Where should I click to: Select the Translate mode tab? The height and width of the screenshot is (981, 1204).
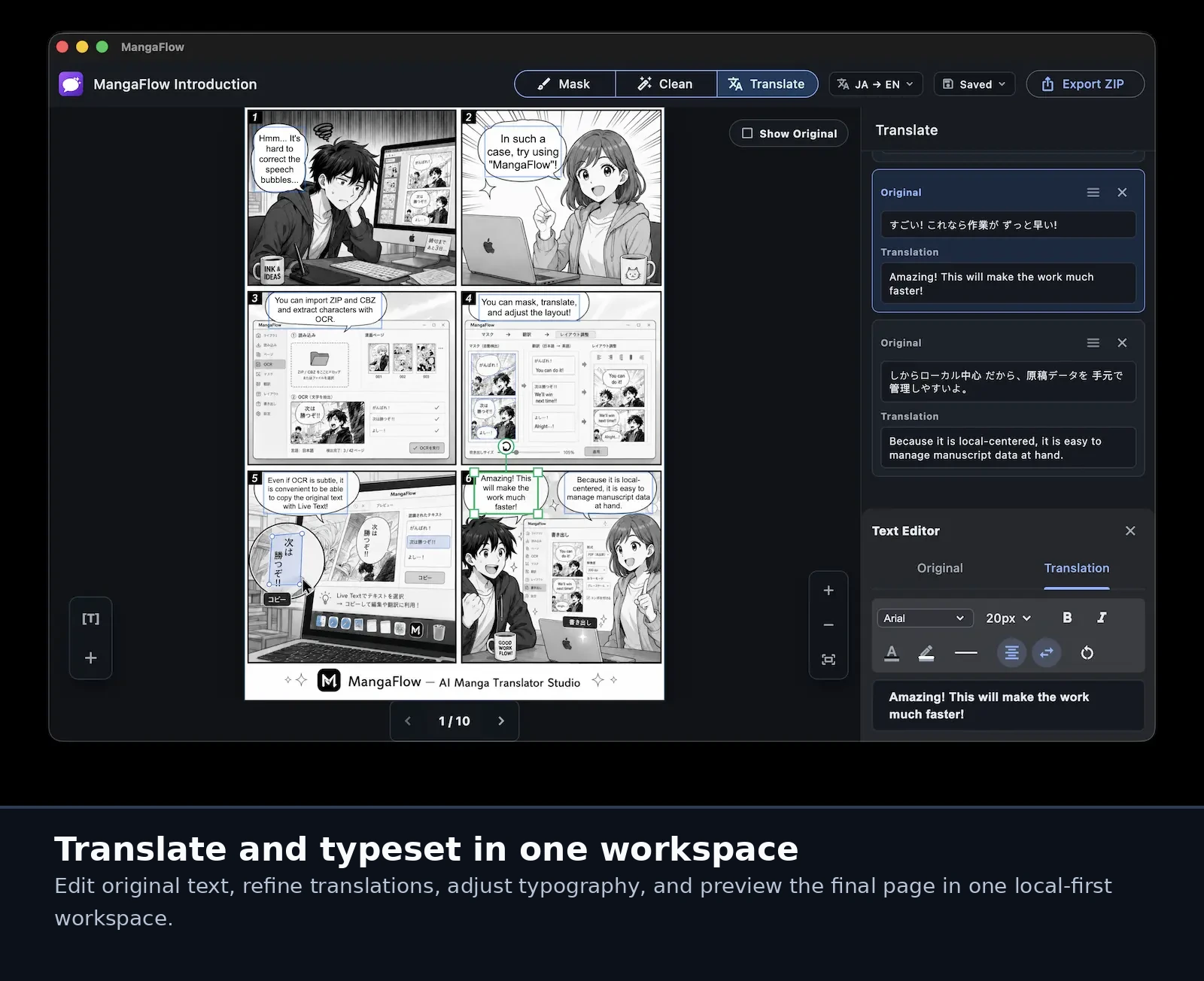(x=767, y=84)
